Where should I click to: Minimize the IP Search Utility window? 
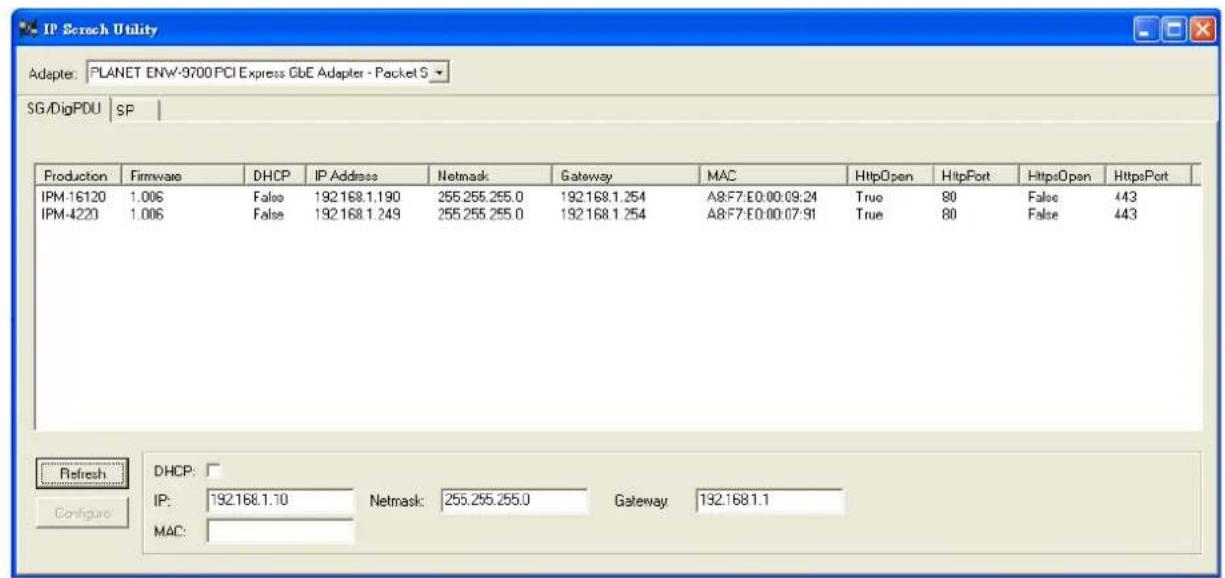[1146, 31]
